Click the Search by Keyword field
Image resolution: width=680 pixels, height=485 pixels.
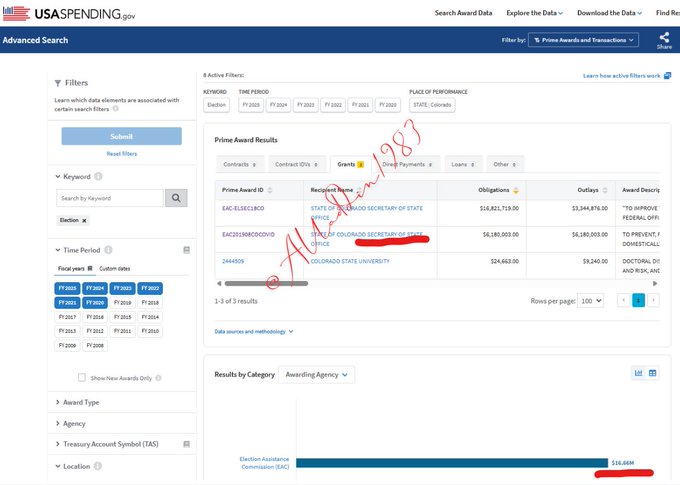click(x=109, y=198)
